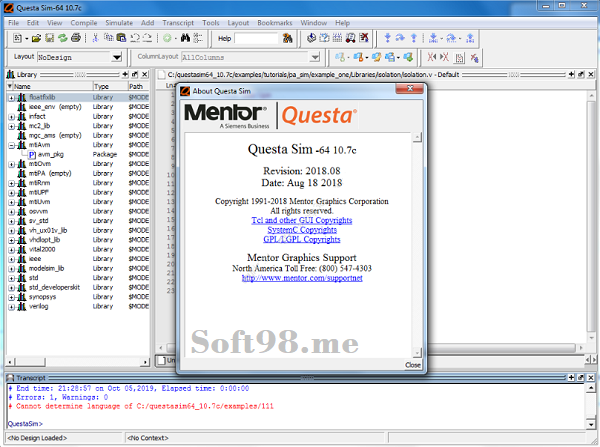Open the ColumnLayout AllColumns dropdown

(315, 57)
